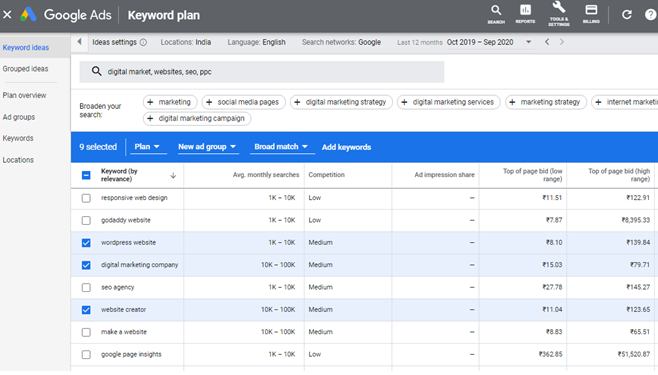Image resolution: width=658 pixels, height=375 pixels.
Task: Check the 'godaddy website' row checkbox
Action: [x=86, y=220]
